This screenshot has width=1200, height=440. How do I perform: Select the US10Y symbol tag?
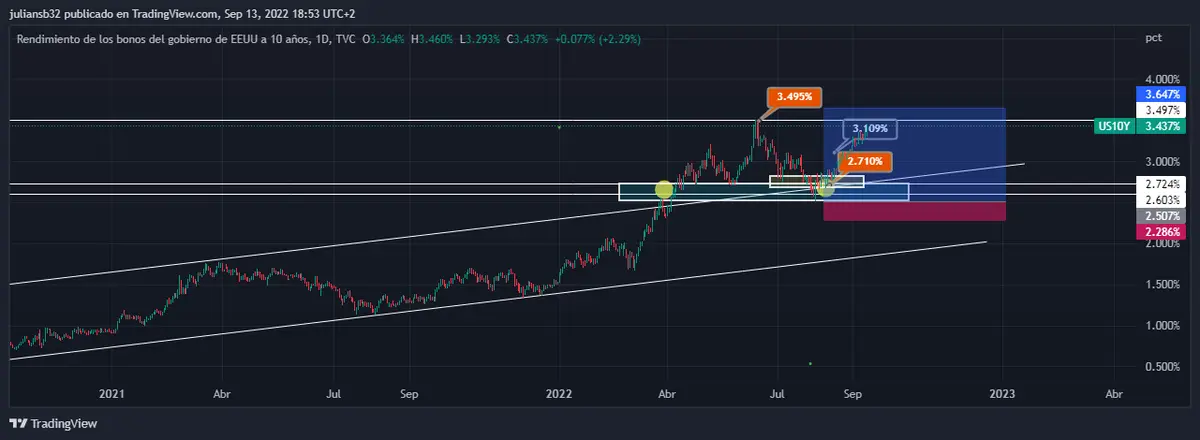coord(1113,126)
